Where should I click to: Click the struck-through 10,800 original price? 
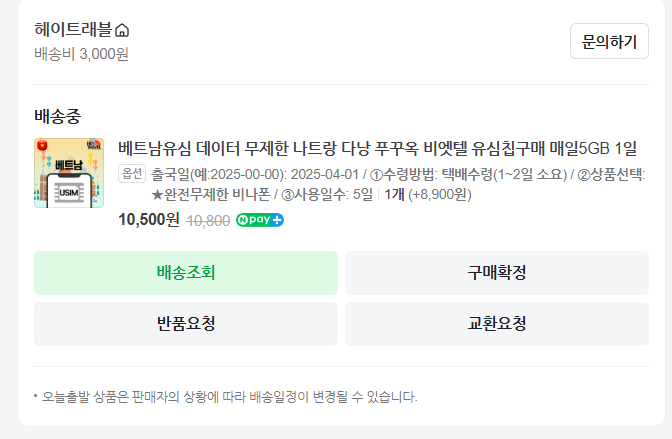208,220
